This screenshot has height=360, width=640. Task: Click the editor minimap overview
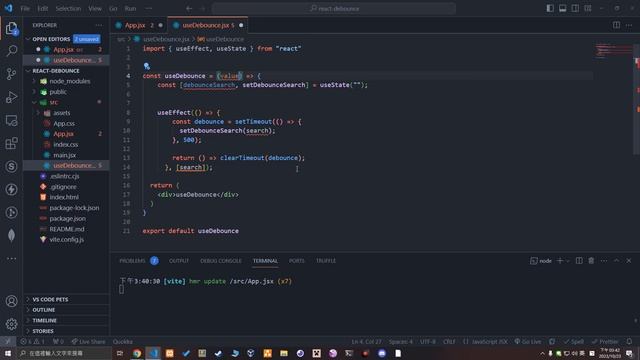point(613,51)
